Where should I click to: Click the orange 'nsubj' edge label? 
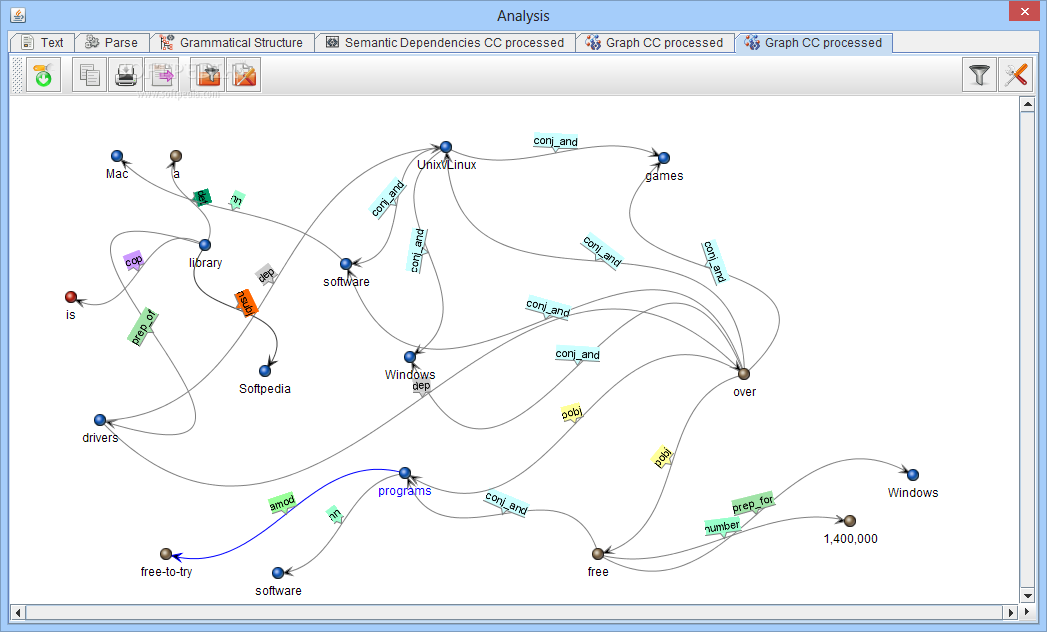(246, 303)
